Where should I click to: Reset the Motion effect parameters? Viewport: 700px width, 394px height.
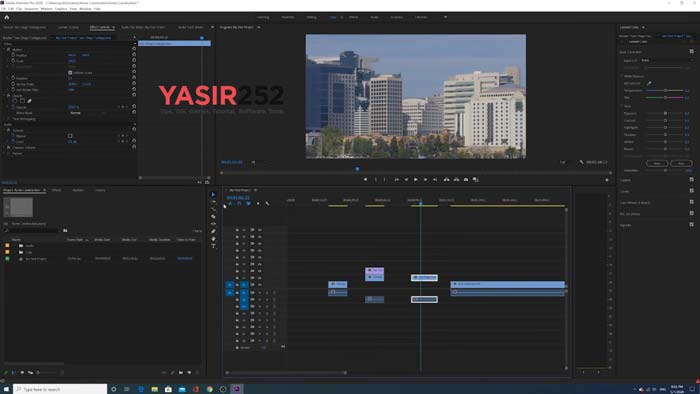(x=134, y=49)
